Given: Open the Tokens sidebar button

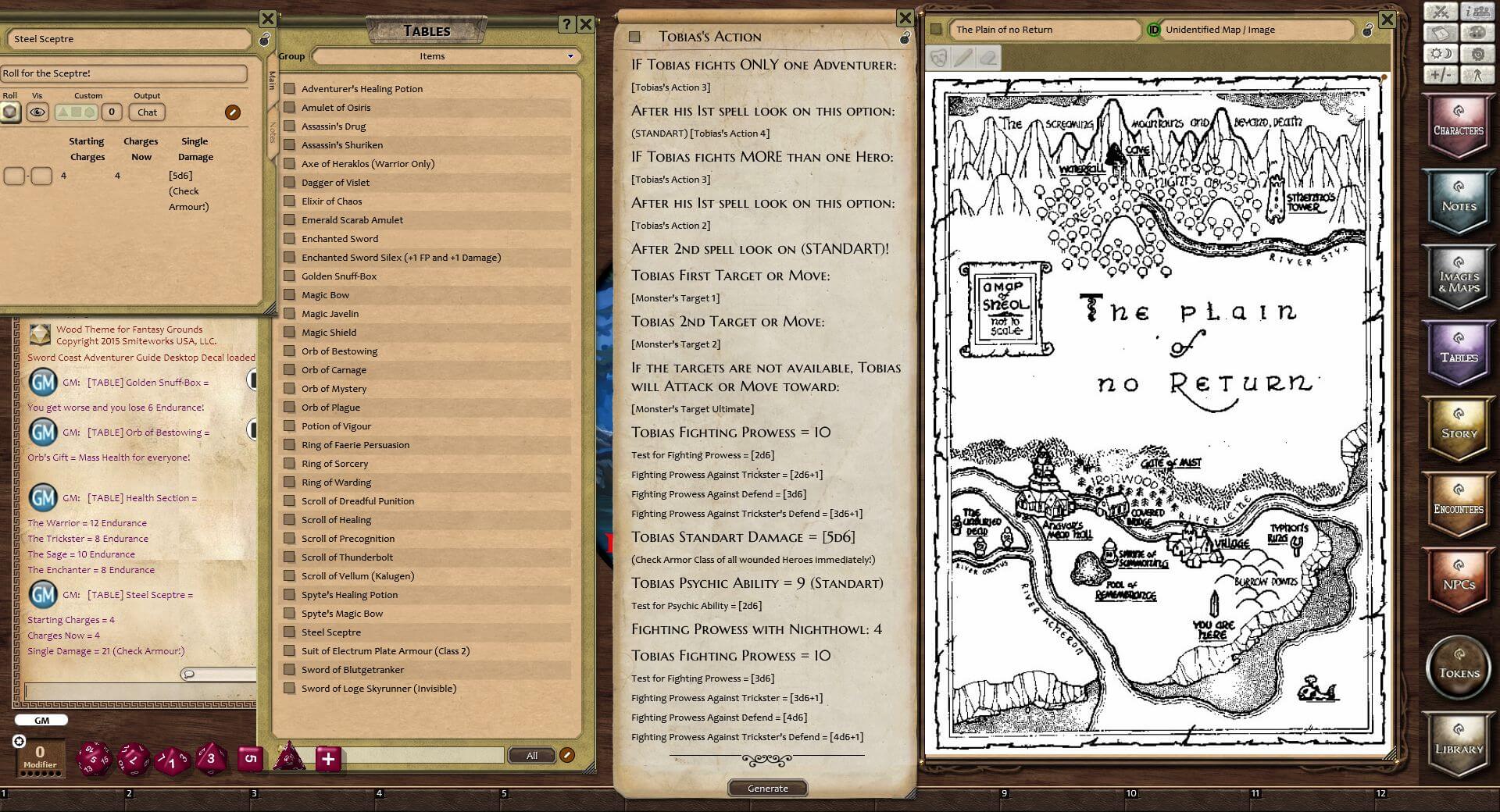Looking at the screenshot, I should pos(1458,668).
